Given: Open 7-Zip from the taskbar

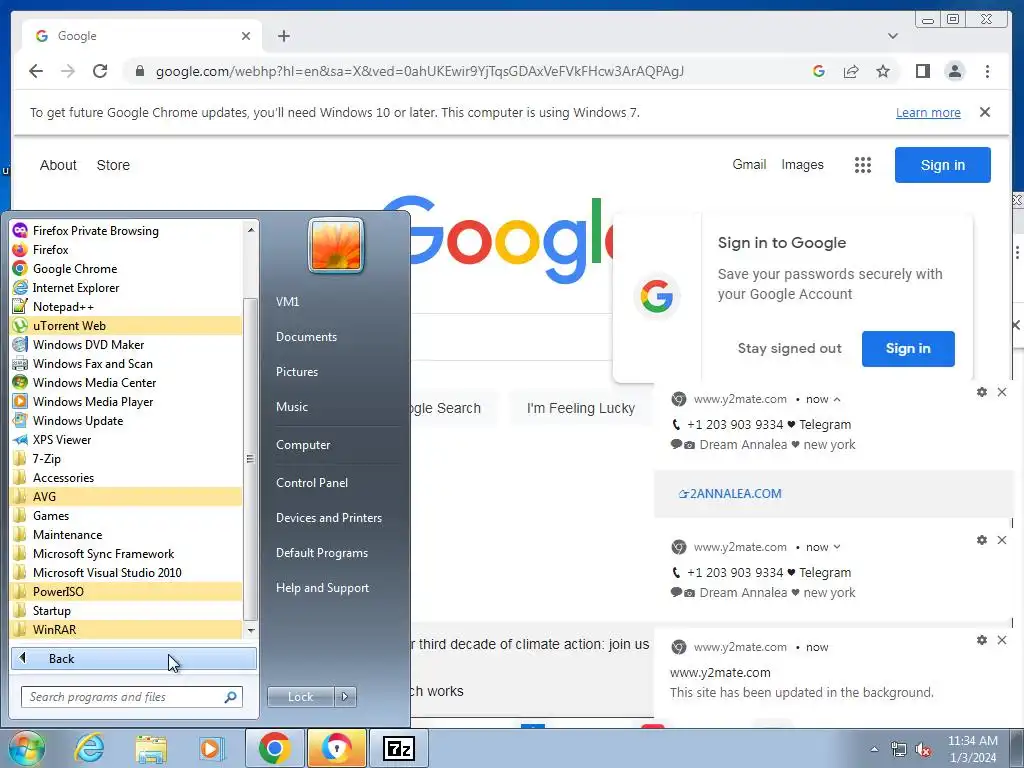Looking at the screenshot, I should (399, 748).
